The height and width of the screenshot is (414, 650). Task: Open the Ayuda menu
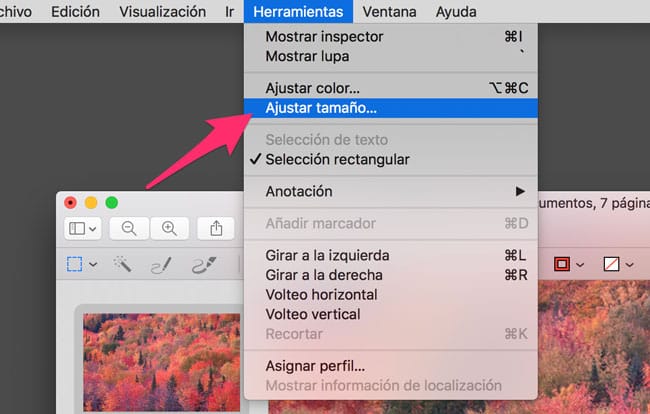tap(456, 12)
